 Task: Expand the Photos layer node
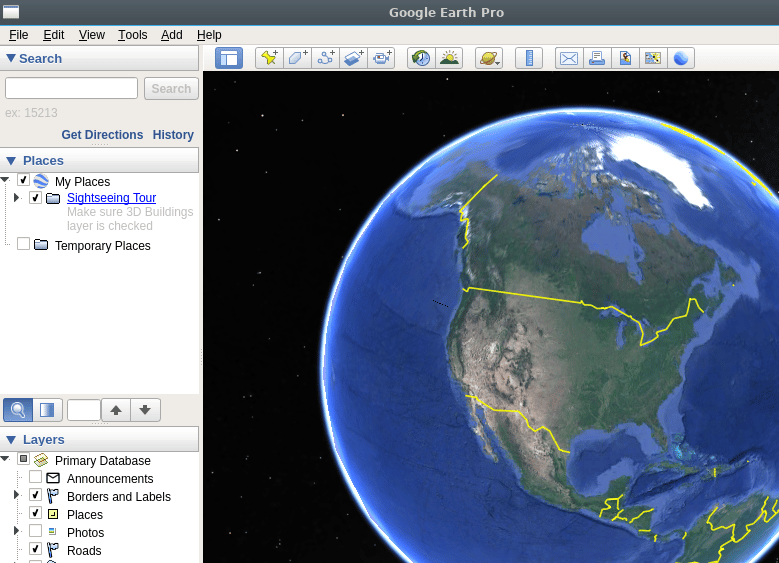[x=16, y=531]
